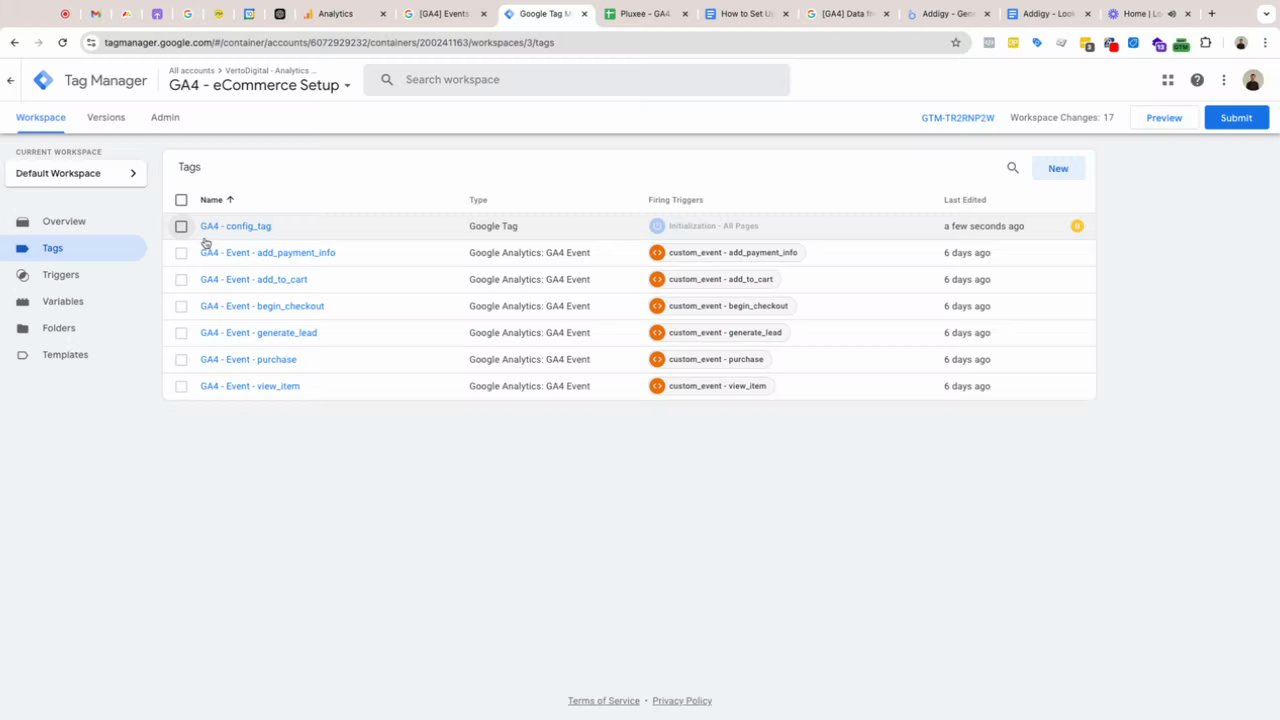Click the Folders sidebar icon
1280x720 pixels.
23,328
